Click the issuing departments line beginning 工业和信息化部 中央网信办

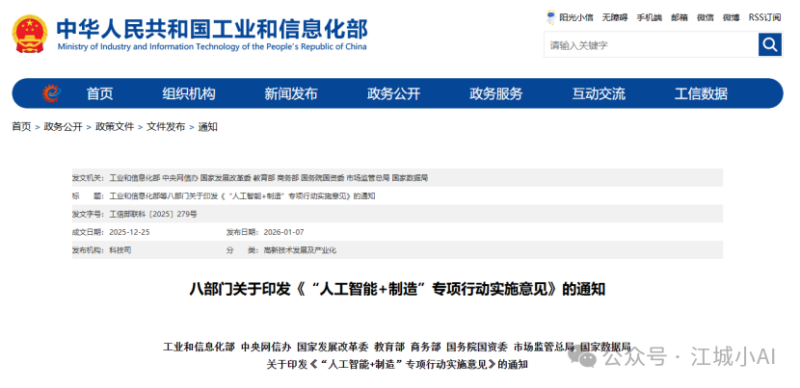tap(397, 347)
